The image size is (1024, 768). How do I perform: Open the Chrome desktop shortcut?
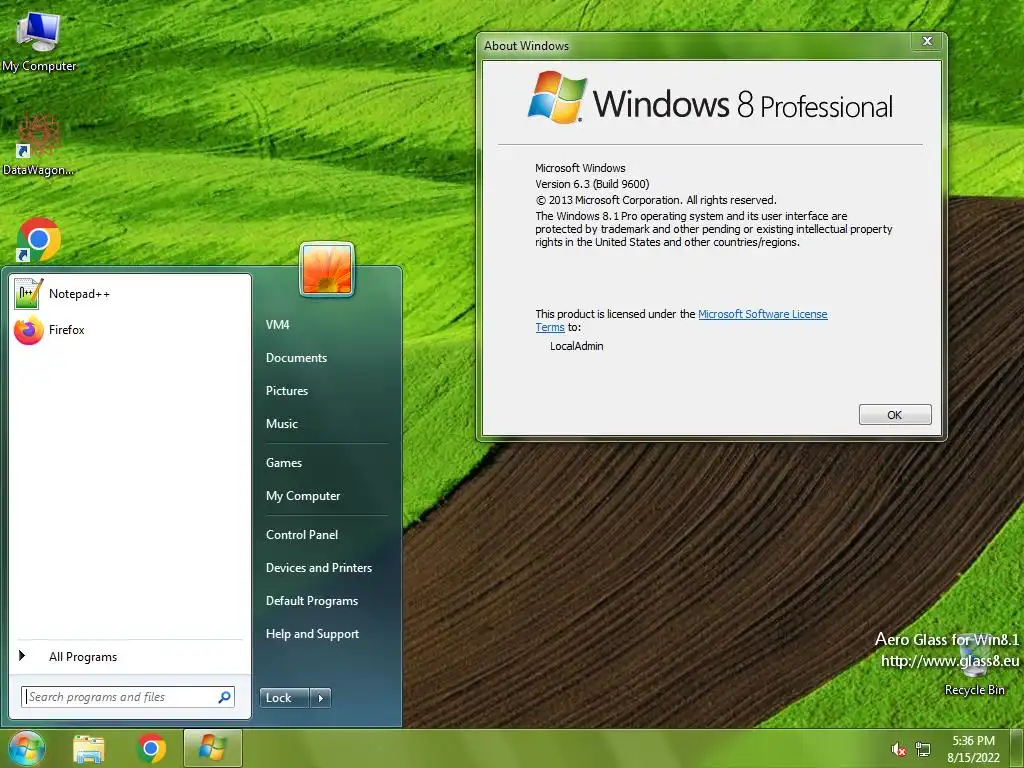(x=38, y=240)
